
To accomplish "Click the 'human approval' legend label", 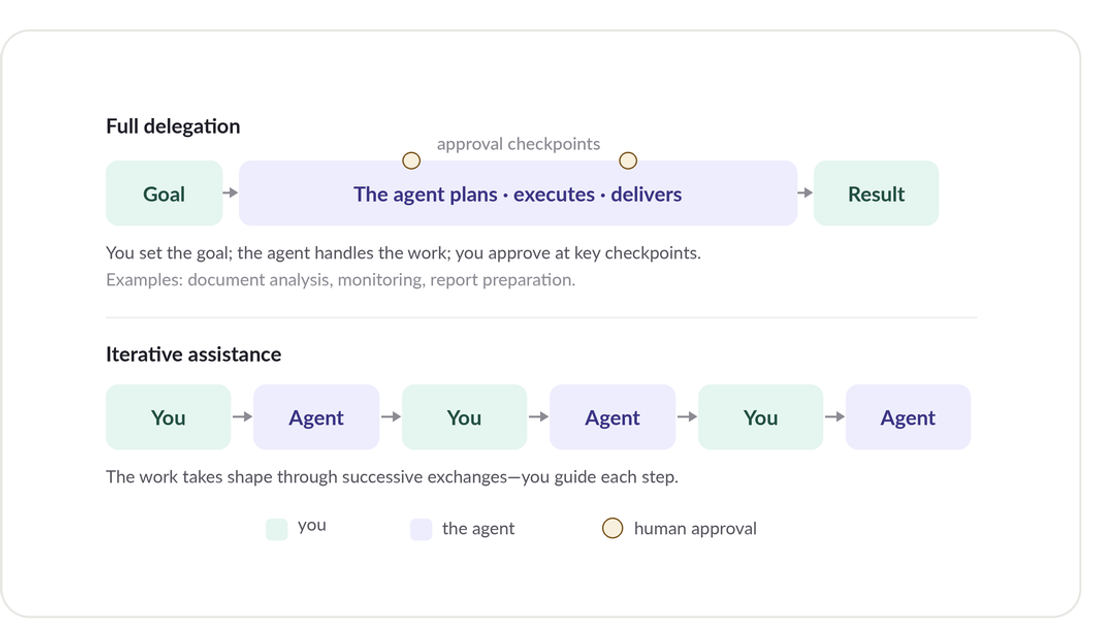I will 695,528.
